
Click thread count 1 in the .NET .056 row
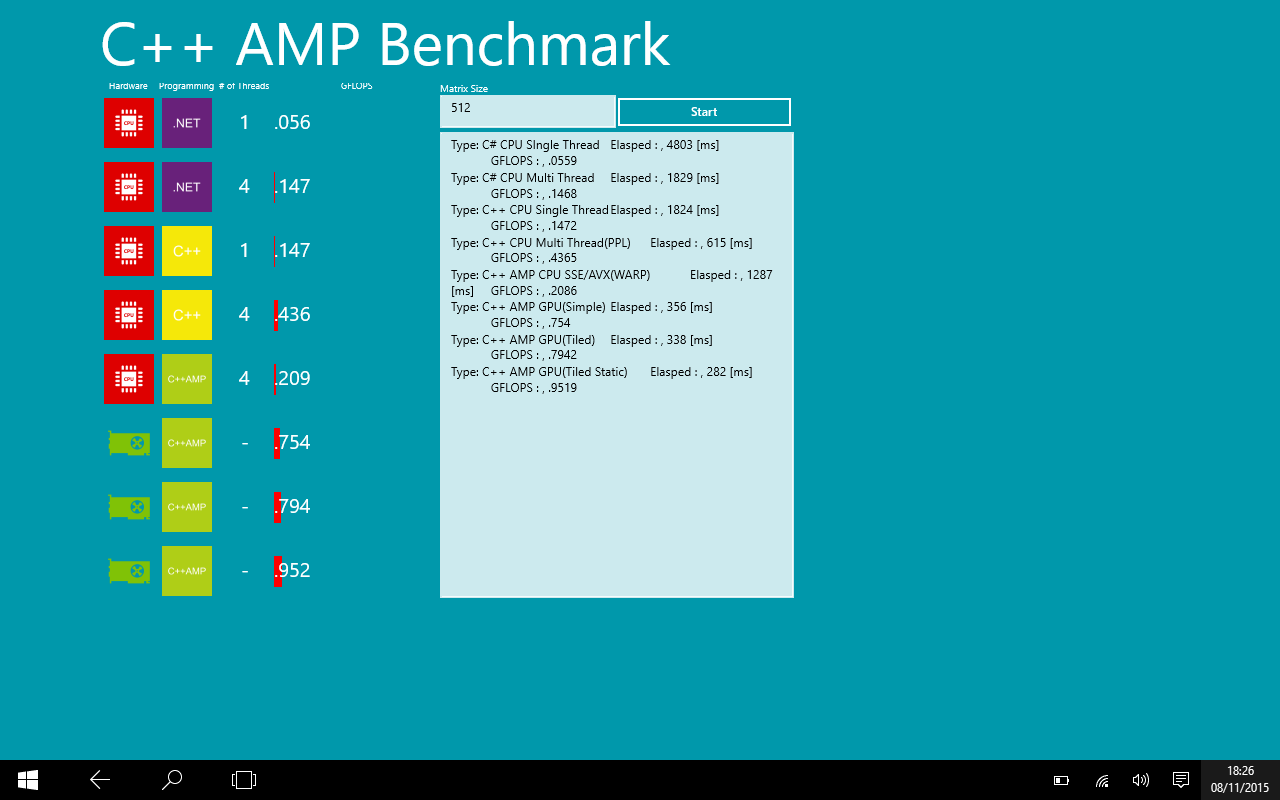coord(244,123)
